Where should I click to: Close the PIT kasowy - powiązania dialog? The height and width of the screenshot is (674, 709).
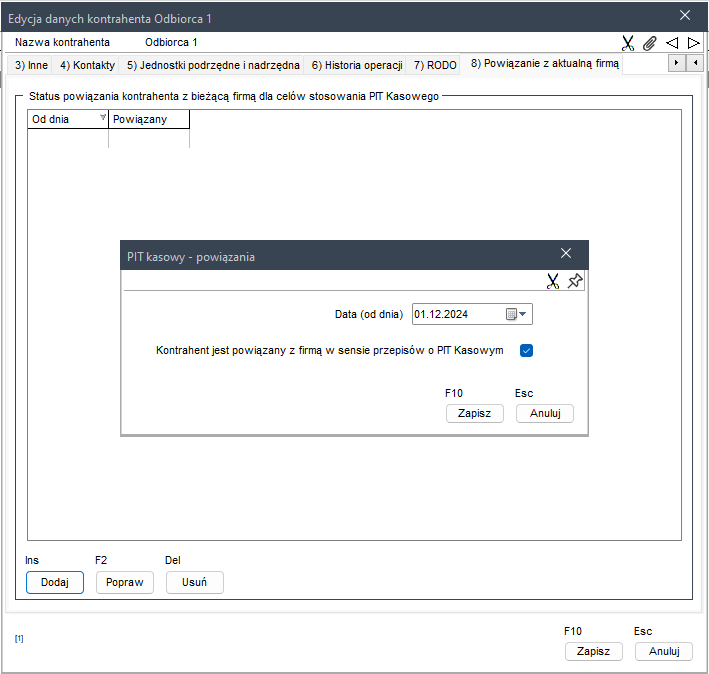pyautogui.click(x=566, y=253)
